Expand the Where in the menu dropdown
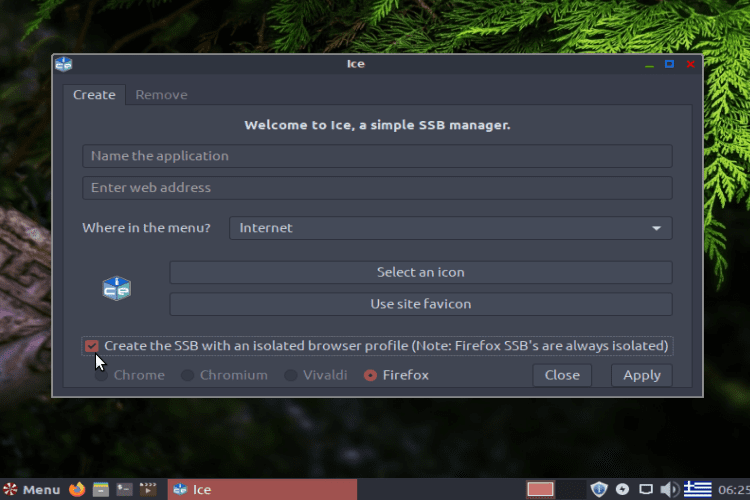The height and width of the screenshot is (500, 750). click(451, 228)
